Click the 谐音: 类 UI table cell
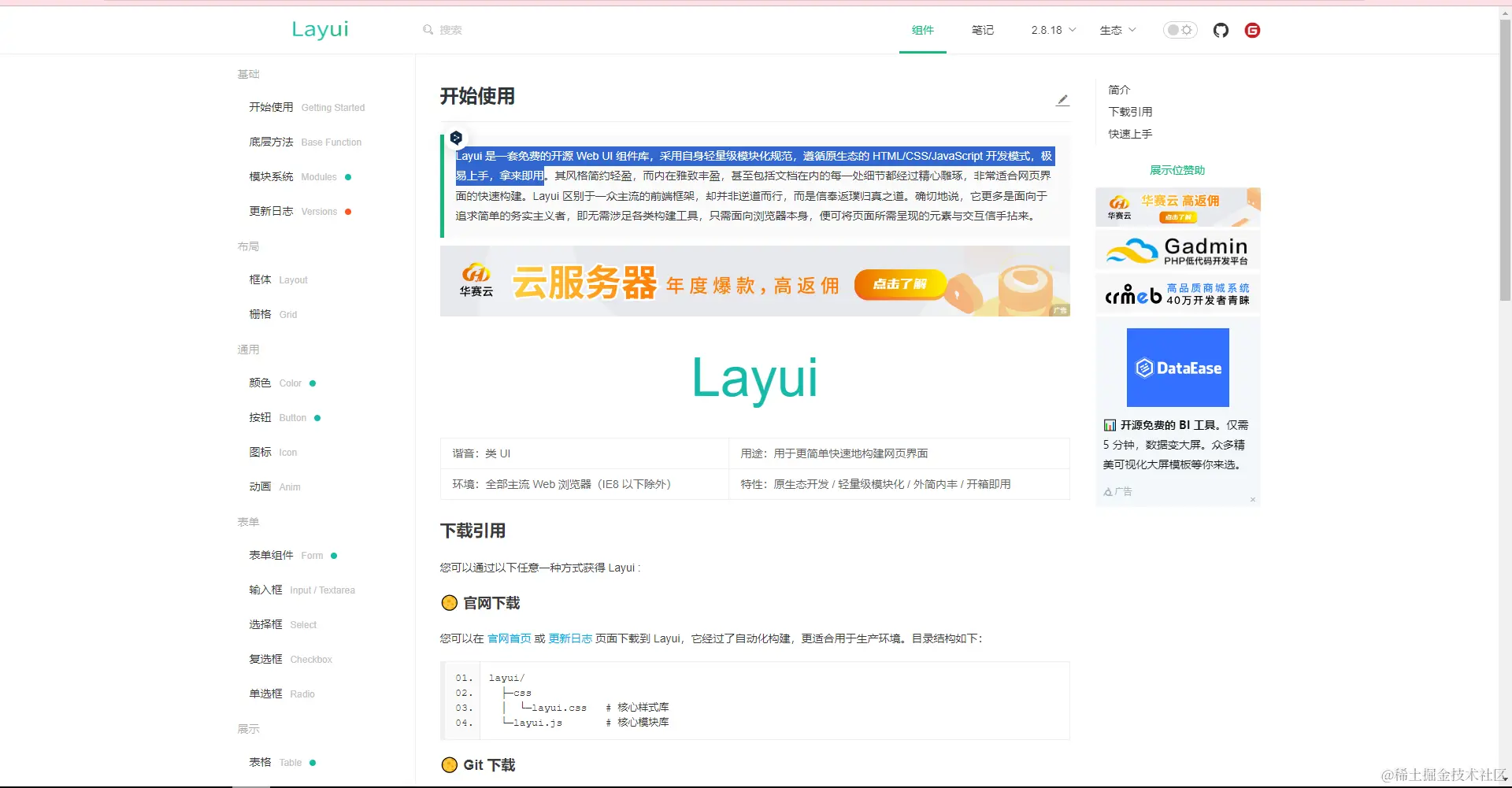Viewport: 1512px width, 788px height. (584, 453)
